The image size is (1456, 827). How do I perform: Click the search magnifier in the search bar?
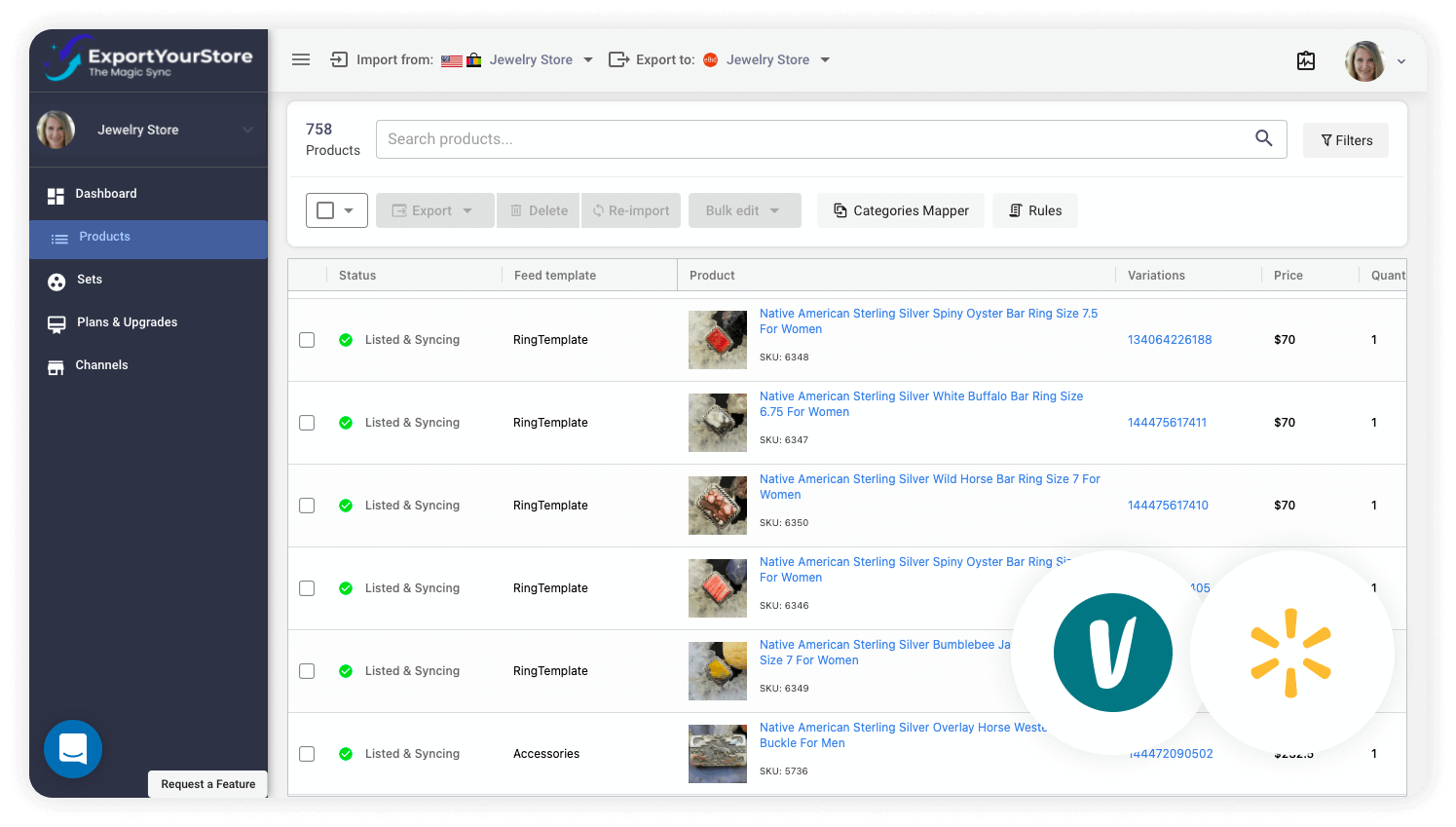pyautogui.click(x=1263, y=138)
